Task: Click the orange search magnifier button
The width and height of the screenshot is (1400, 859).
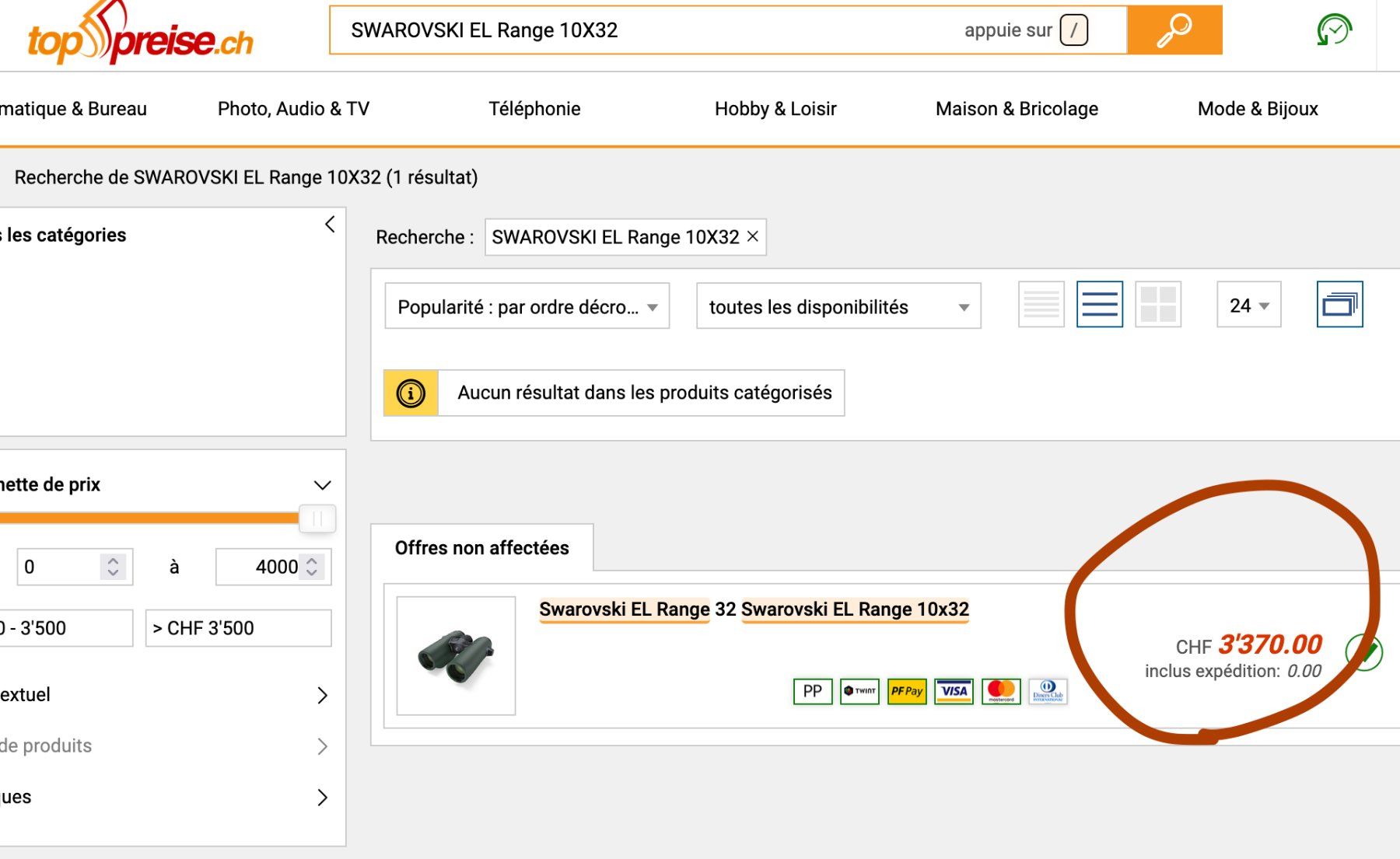Action: pos(1174,30)
